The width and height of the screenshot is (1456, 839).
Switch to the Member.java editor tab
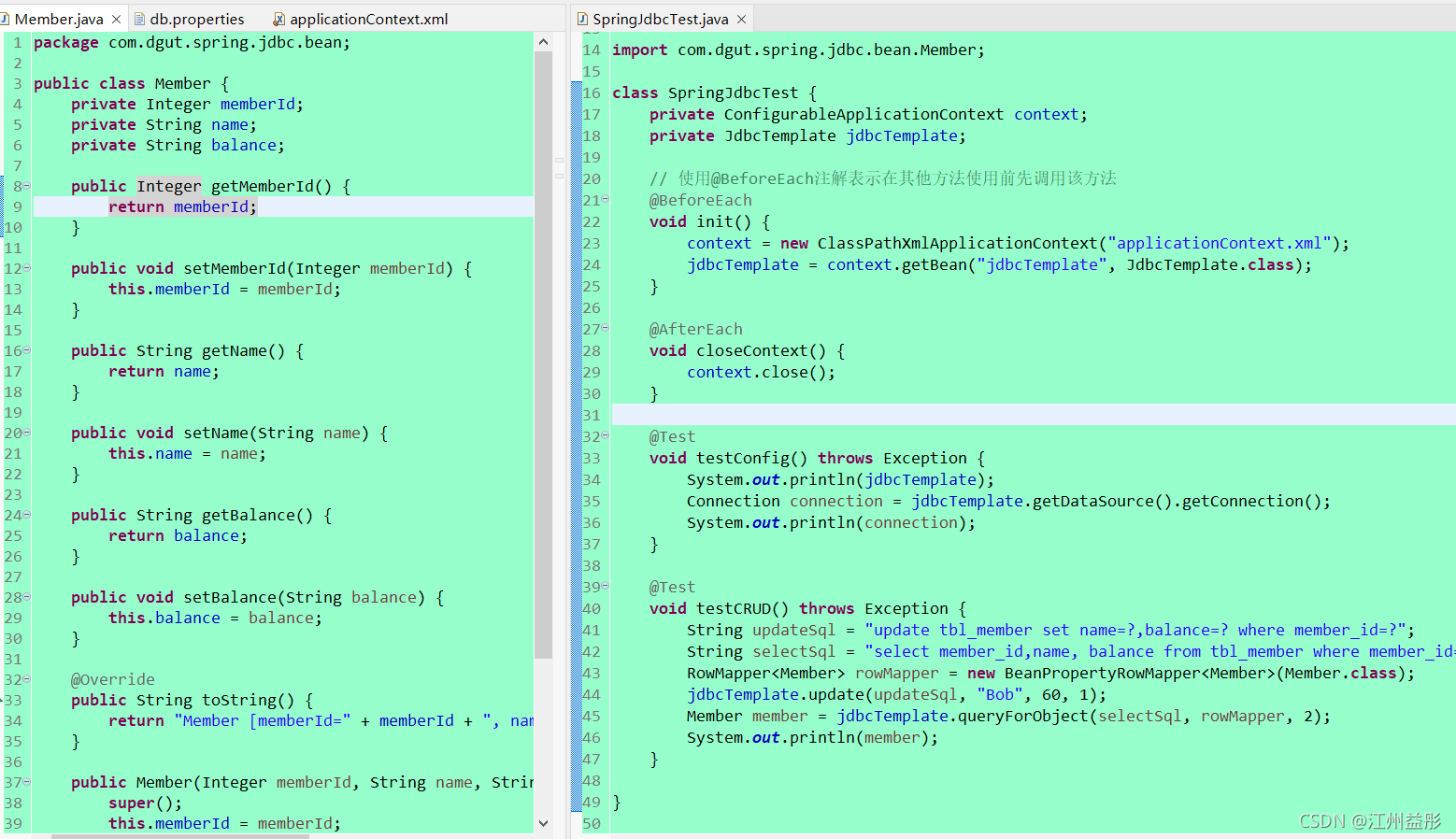click(x=59, y=19)
